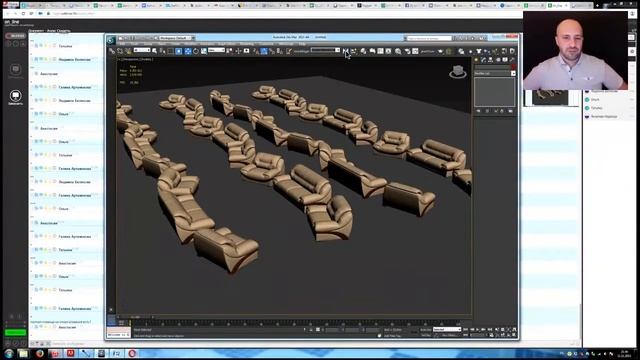Click Go to Start playback button
The height and width of the screenshot is (360, 640).
tap(465, 330)
